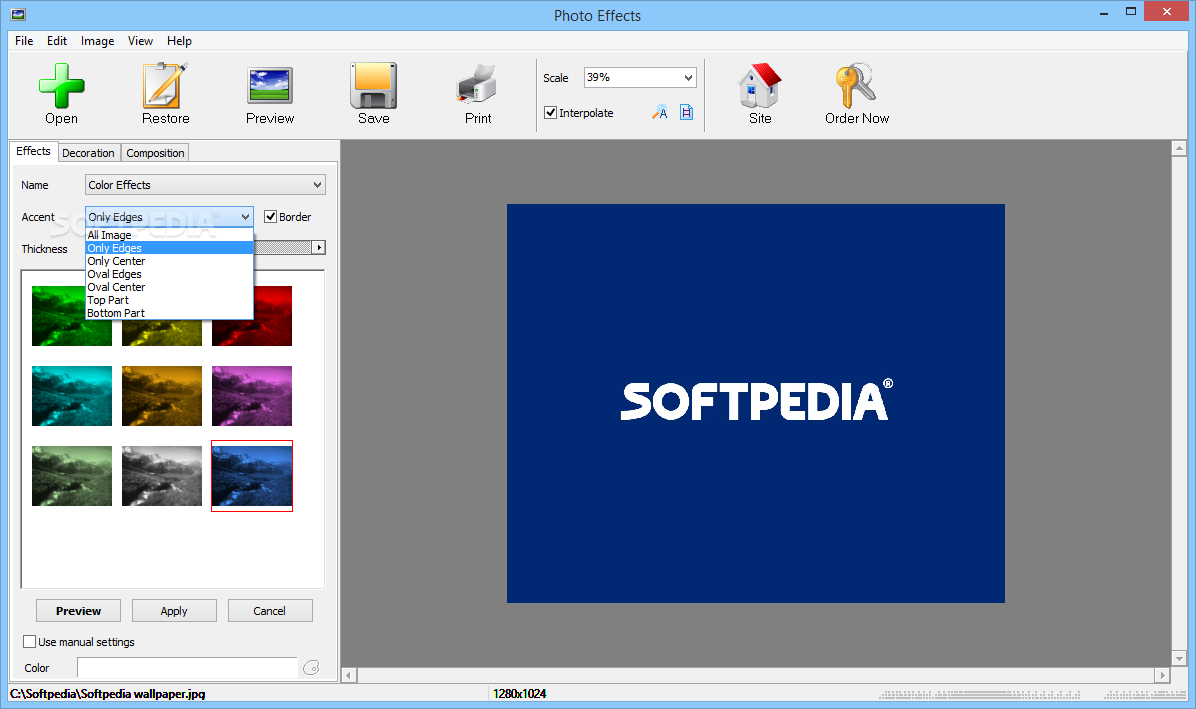Click the color picker icon beside Color field
Screen dimensions: 1196x709
click(x=311, y=668)
